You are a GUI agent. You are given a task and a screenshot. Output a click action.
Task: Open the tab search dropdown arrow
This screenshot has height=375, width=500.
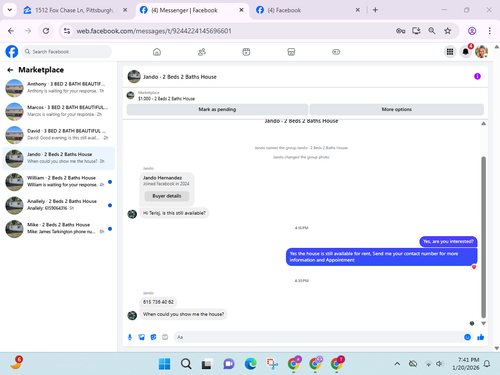[10, 10]
